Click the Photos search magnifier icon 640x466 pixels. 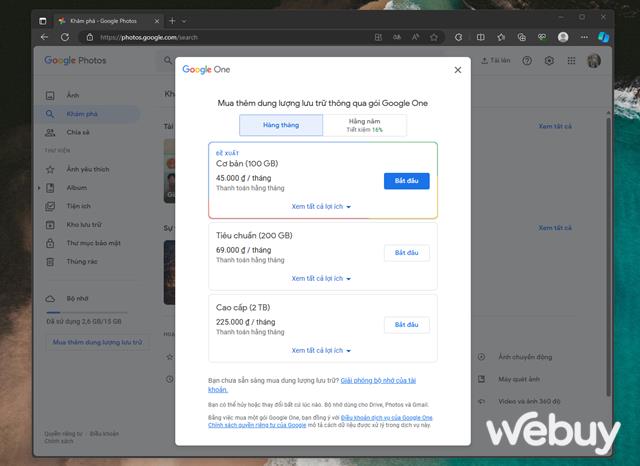(x=168, y=60)
